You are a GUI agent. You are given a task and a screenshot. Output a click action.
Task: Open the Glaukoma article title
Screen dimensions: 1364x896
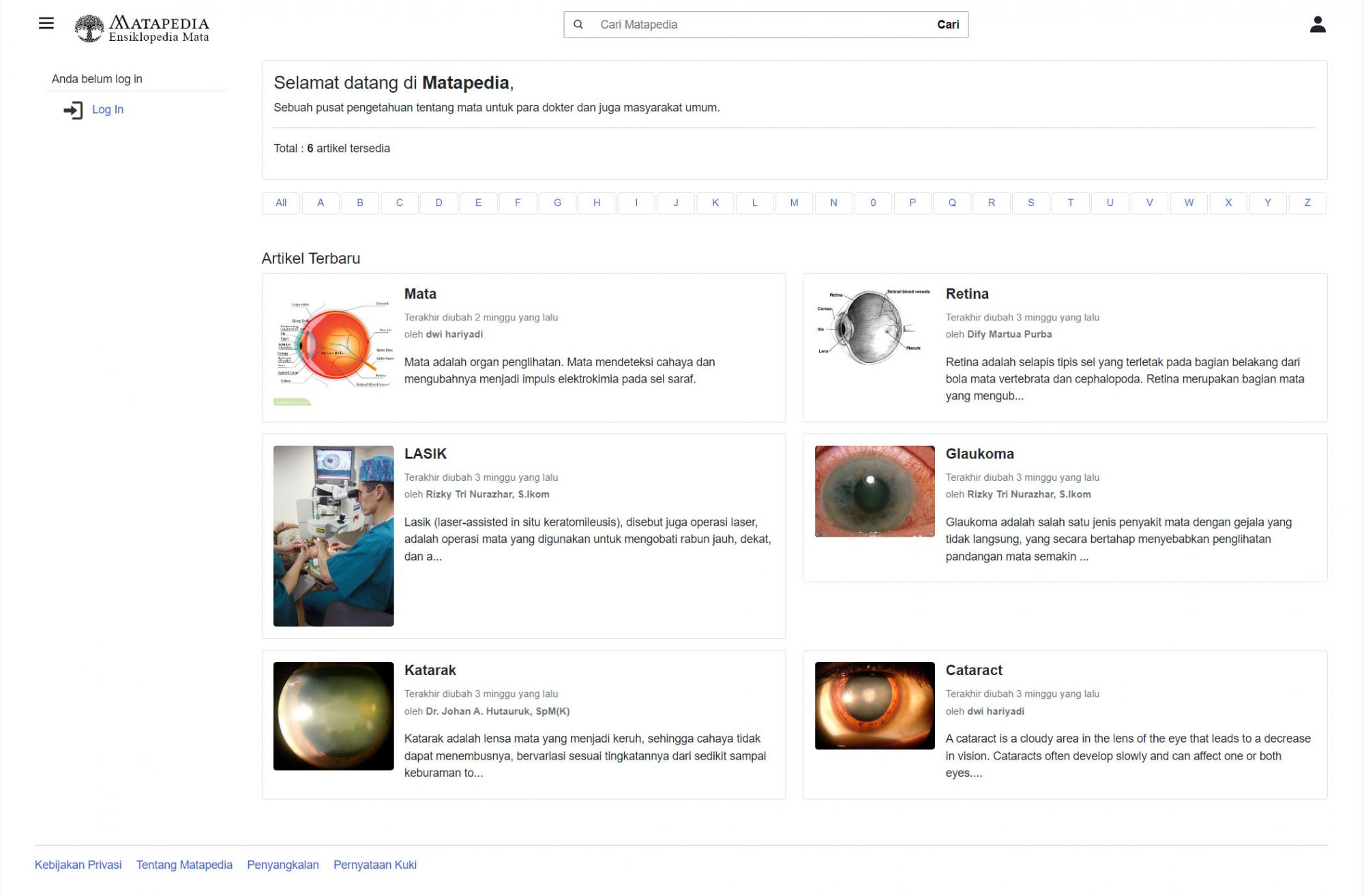[x=979, y=454]
